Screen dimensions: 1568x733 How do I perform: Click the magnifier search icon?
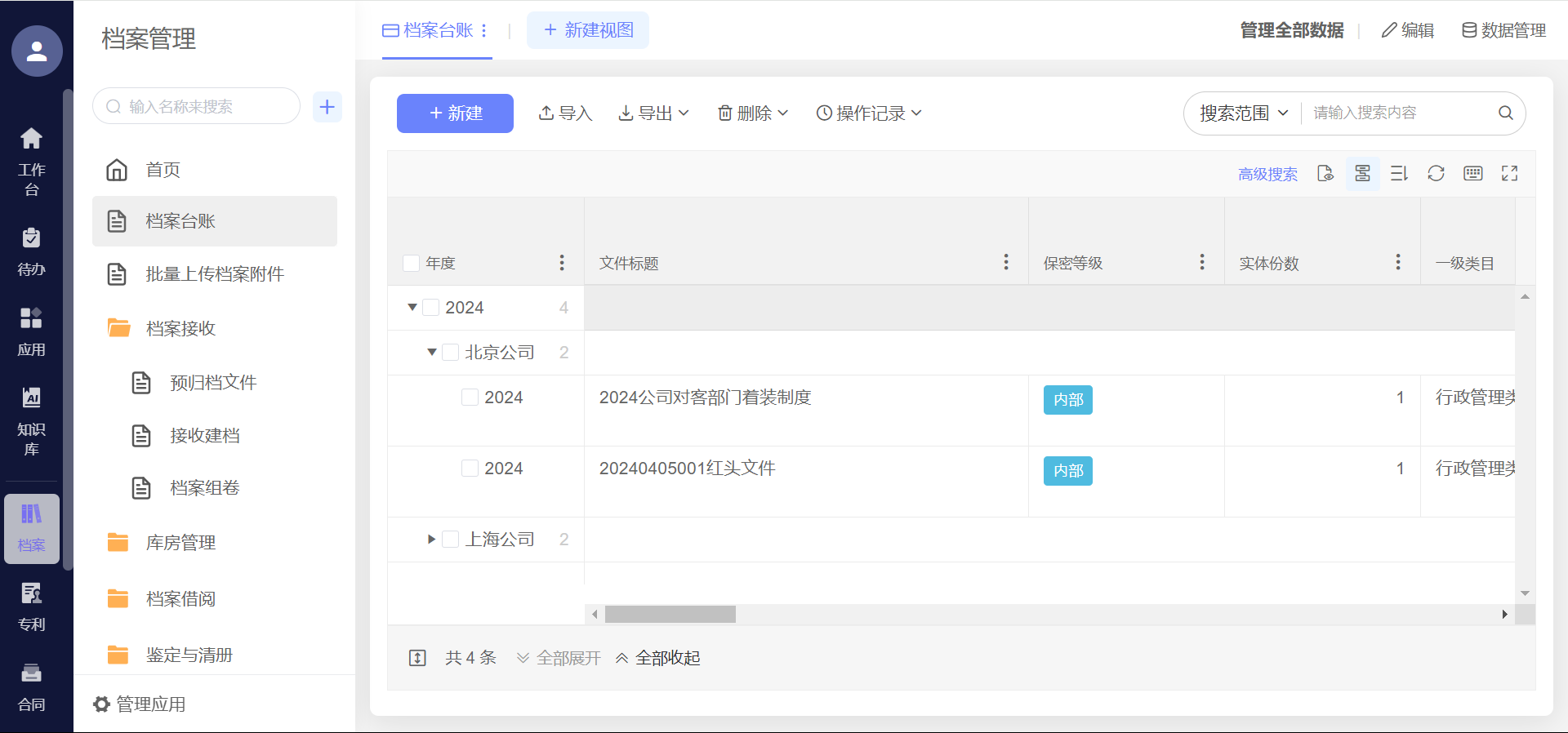pyautogui.click(x=1505, y=113)
